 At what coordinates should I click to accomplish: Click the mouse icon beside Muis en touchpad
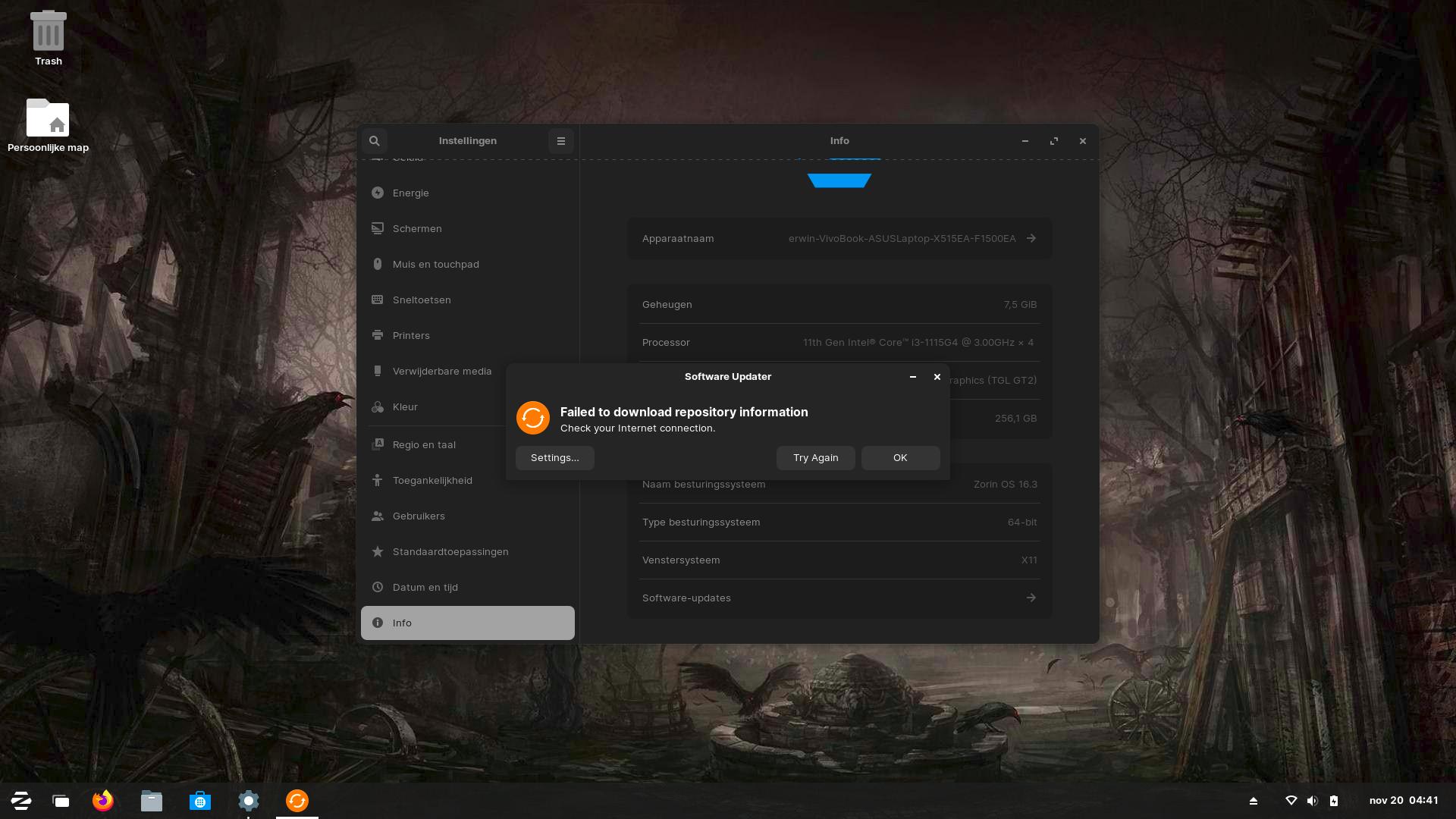(x=378, y=264)
